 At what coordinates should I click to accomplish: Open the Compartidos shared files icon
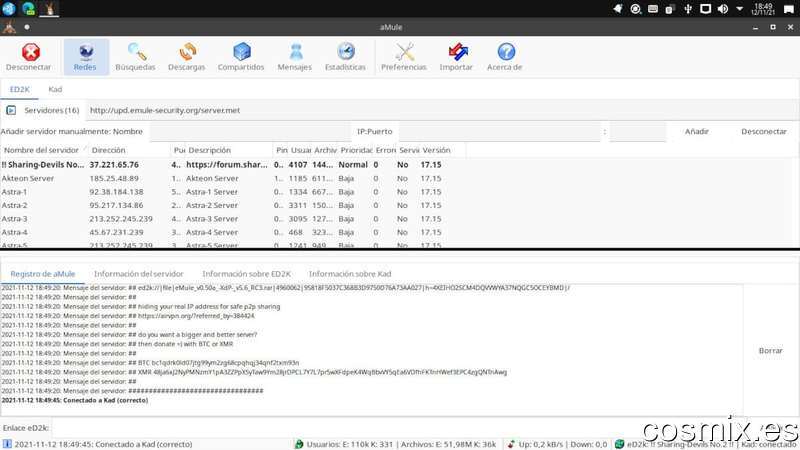[x=241, y=57]
